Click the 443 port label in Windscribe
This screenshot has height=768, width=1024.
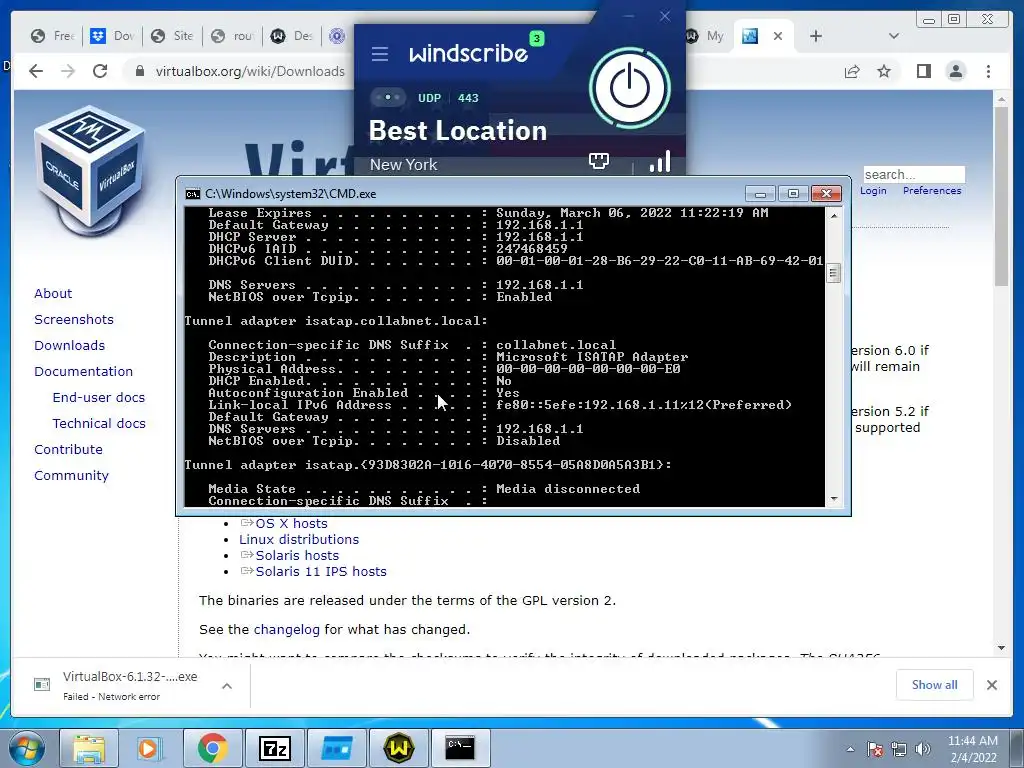coord(468,98)
